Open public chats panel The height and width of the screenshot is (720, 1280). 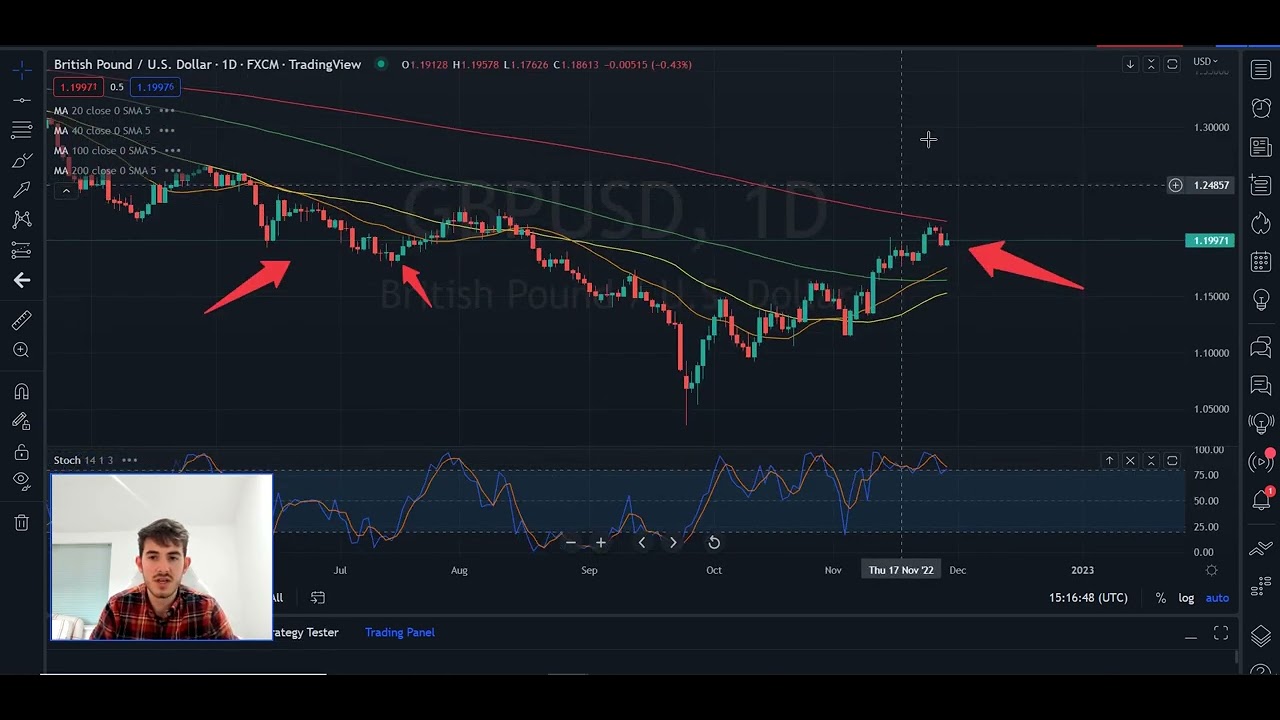point(1260,347)
